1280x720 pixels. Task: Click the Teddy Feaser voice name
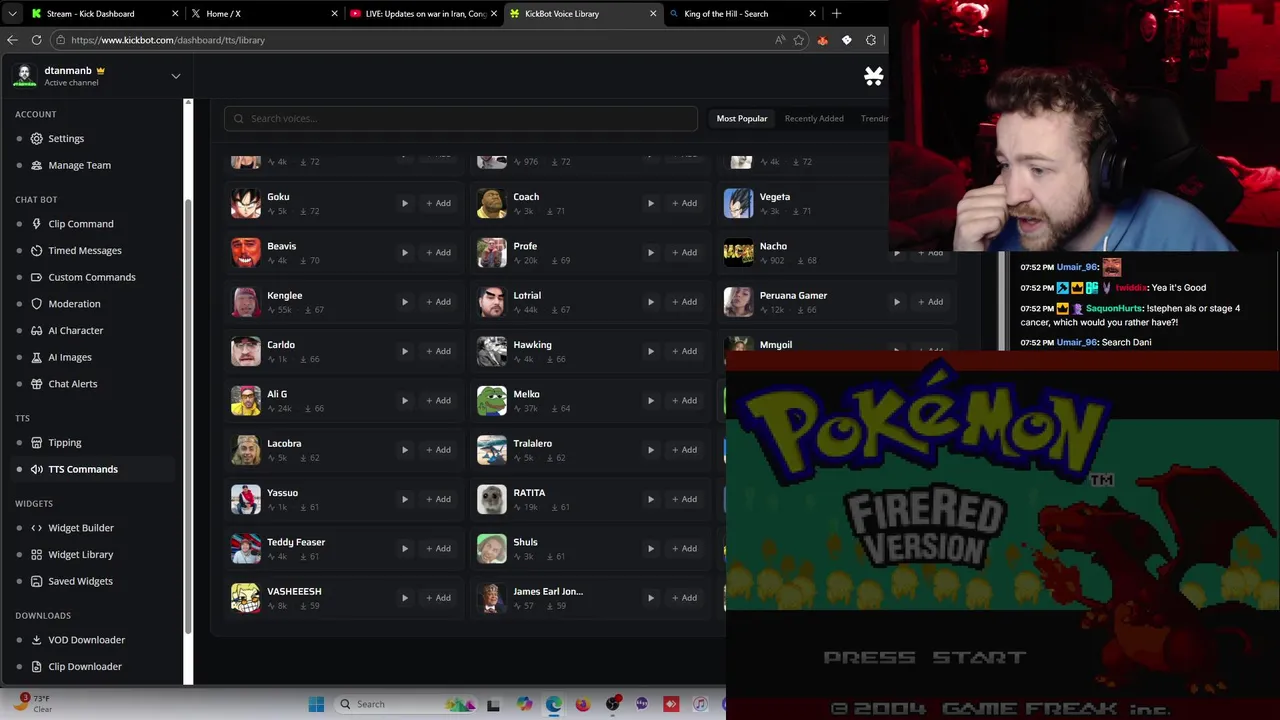296,542
